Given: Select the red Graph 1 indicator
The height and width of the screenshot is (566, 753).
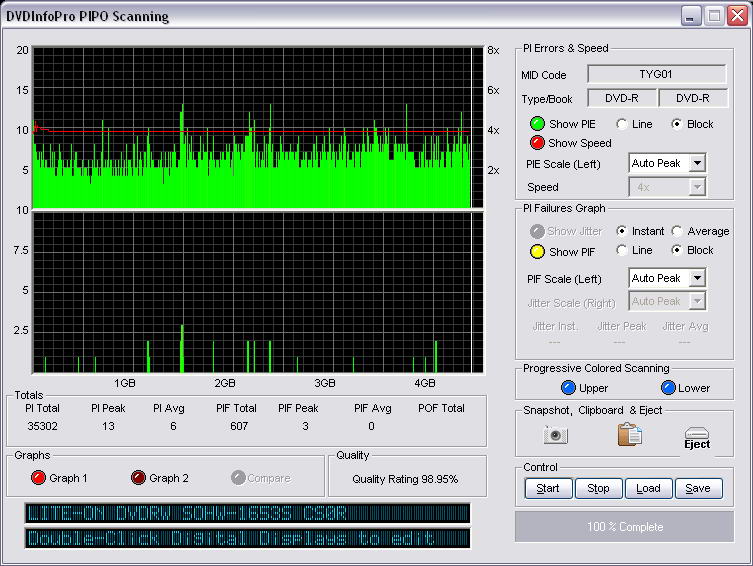Looking at the screenshot, I should pyautogui.click(x=40, y=478).
